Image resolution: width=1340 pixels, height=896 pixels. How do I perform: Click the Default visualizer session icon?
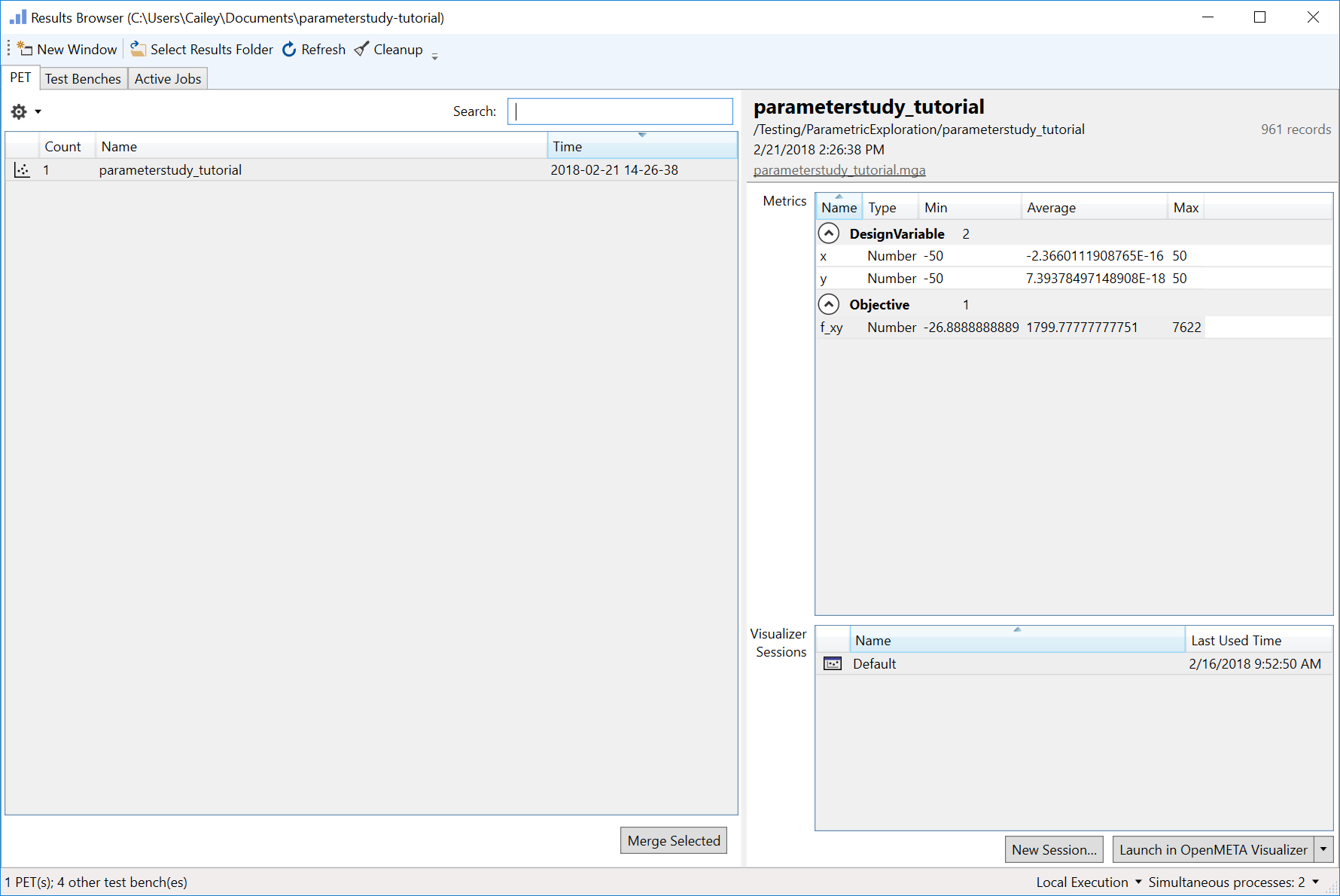[x=833, y=663]
